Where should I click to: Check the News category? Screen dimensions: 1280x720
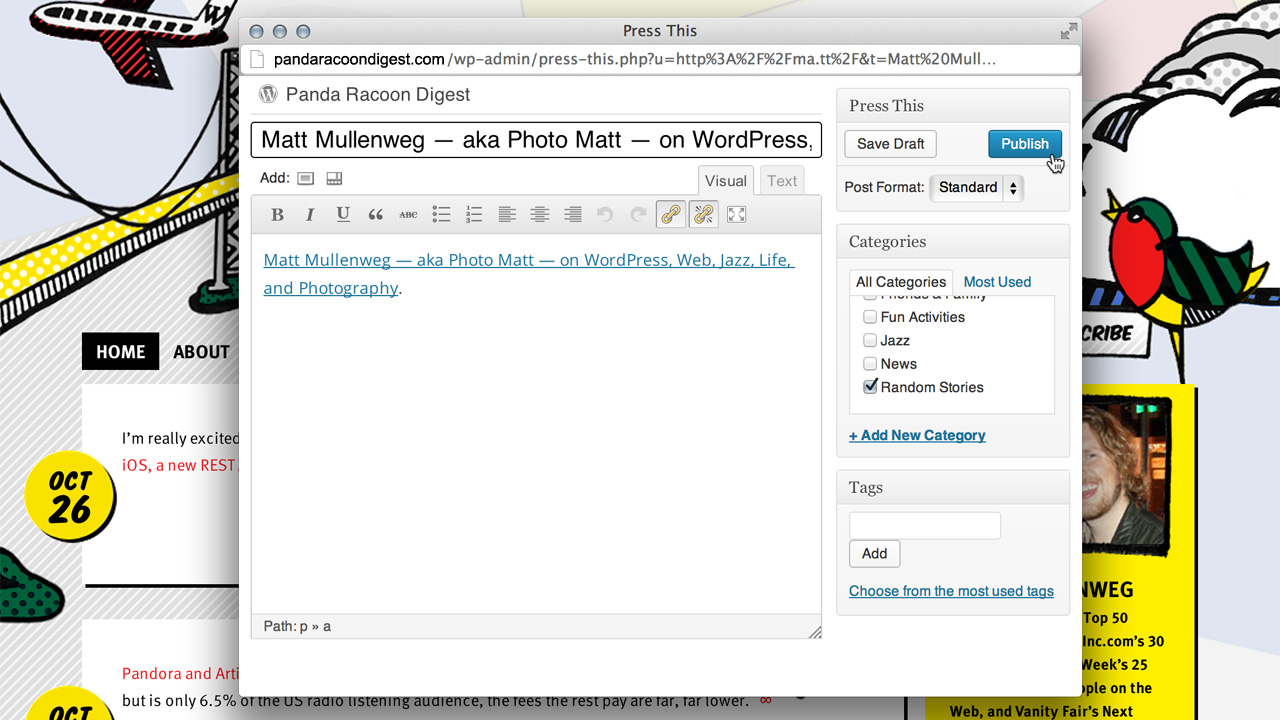(x=870, y=363)
